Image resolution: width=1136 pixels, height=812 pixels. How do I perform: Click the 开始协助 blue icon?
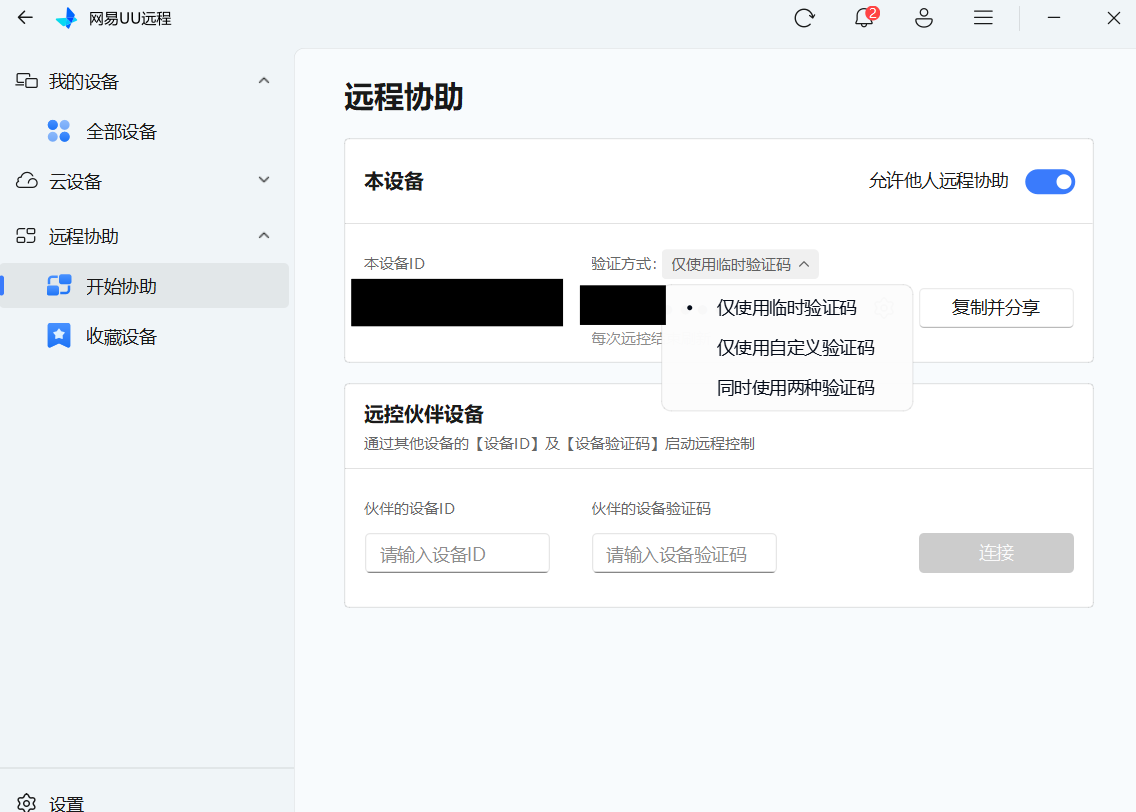pos(59,285)
